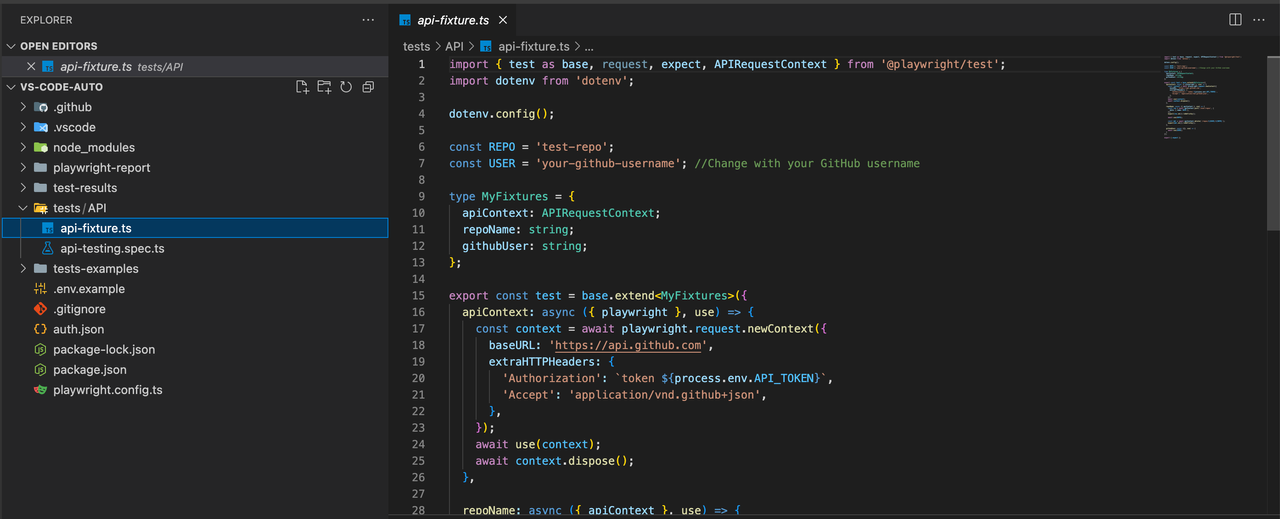Click the TypeScript file icon in the breadcrumb
The width and height of the screenshot is (1280, 519).
click(x=486, y=46)
